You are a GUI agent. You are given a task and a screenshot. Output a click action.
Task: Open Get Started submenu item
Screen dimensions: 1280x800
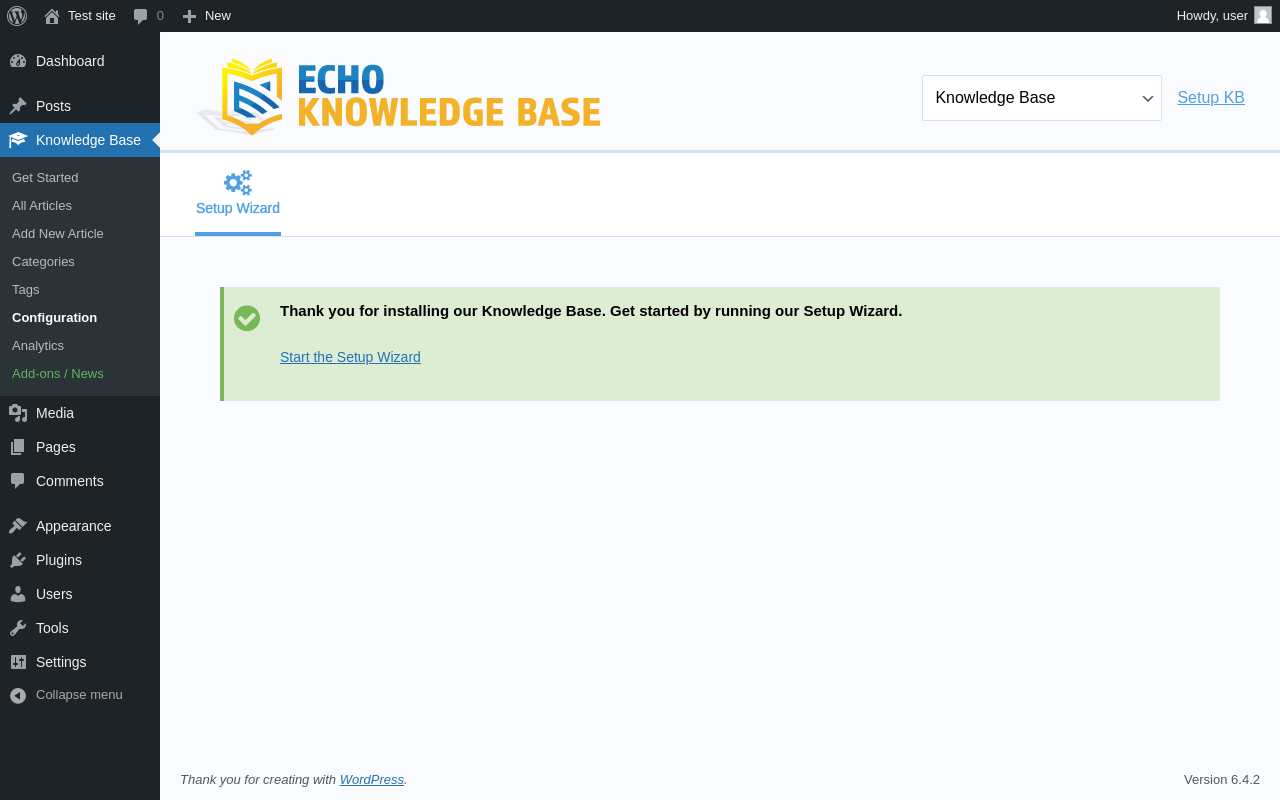point(45,177)
